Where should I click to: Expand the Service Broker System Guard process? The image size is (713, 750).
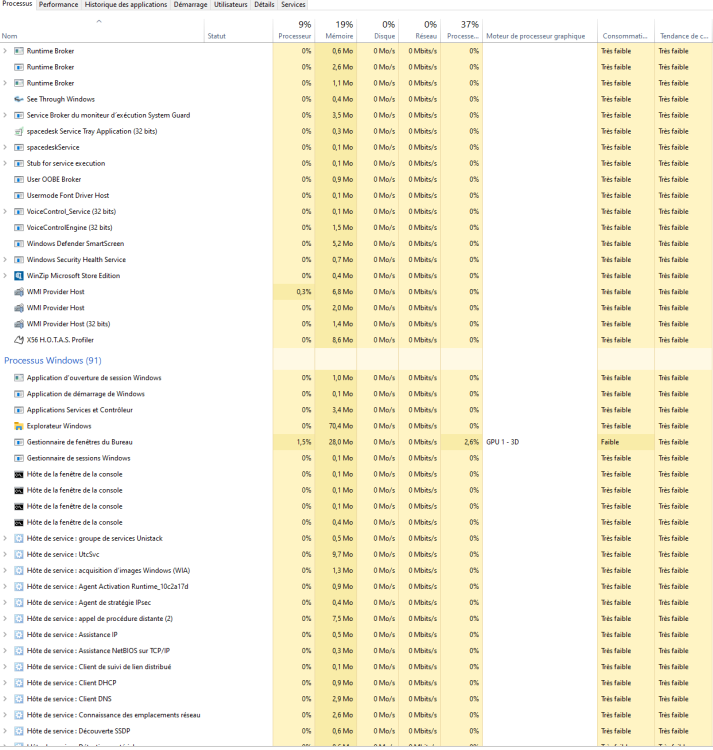click(x=5, y=115)
